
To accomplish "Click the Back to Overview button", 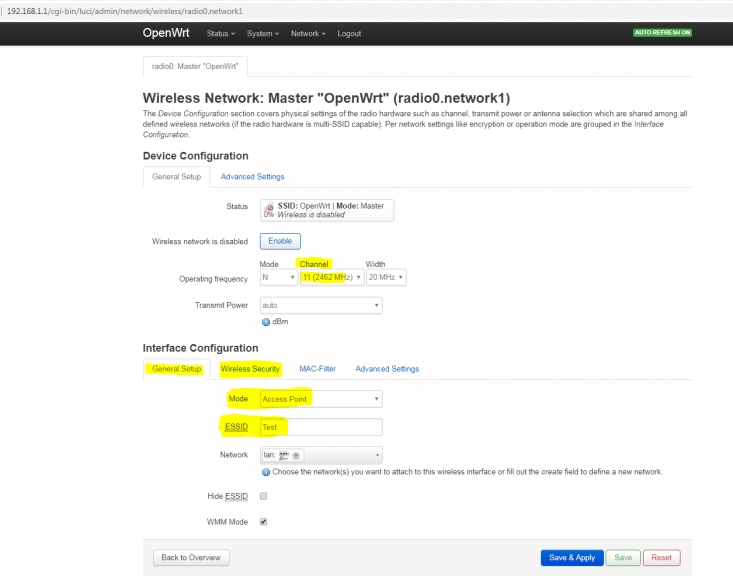I will point(191,557).
